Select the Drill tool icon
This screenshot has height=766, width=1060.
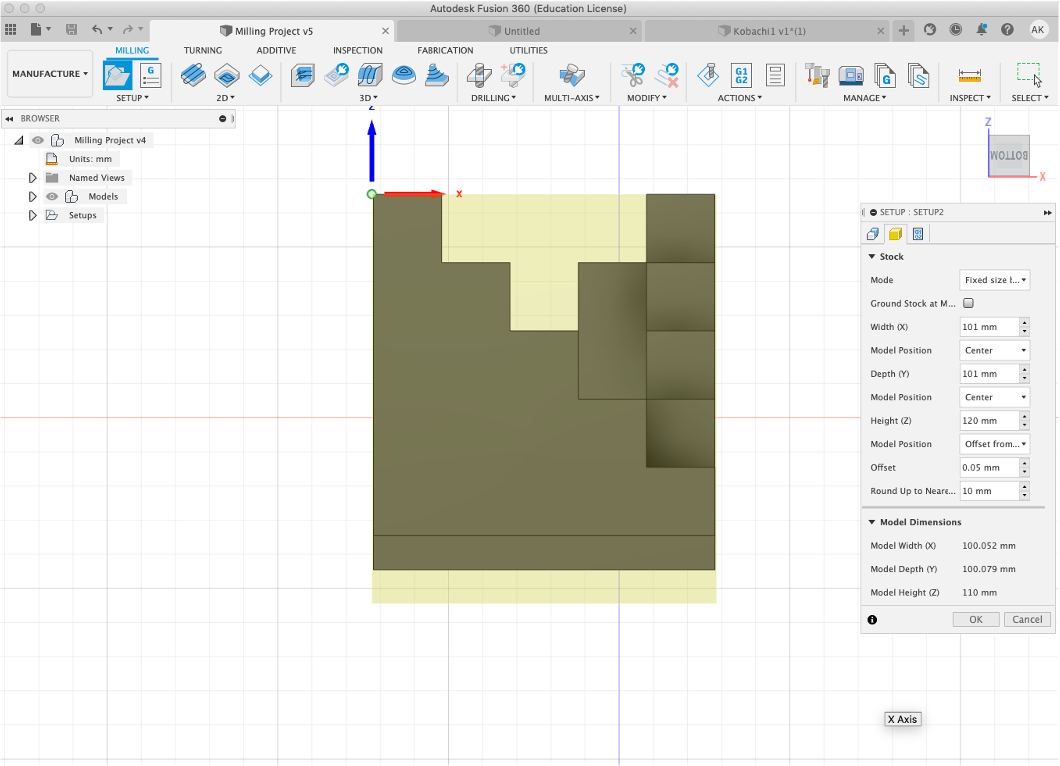pyautogui.click(x=478, y=75)
